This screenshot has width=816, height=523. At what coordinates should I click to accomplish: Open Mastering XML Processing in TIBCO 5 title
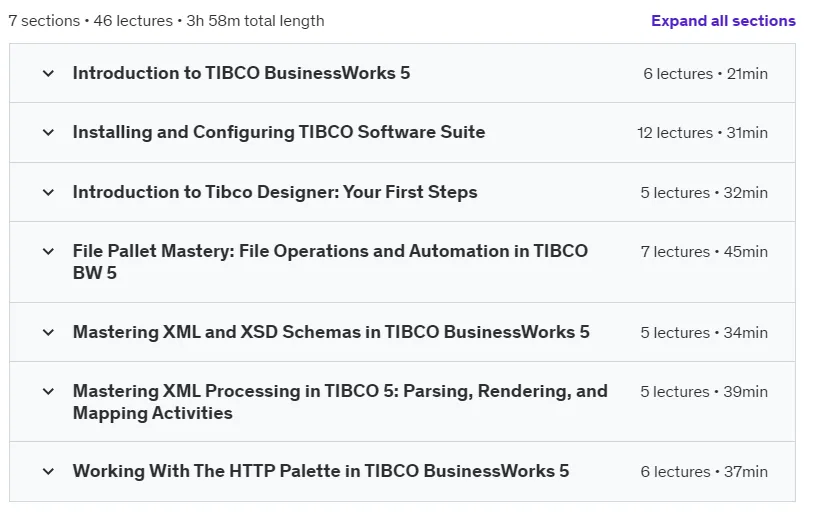click(x=340, y=402)
